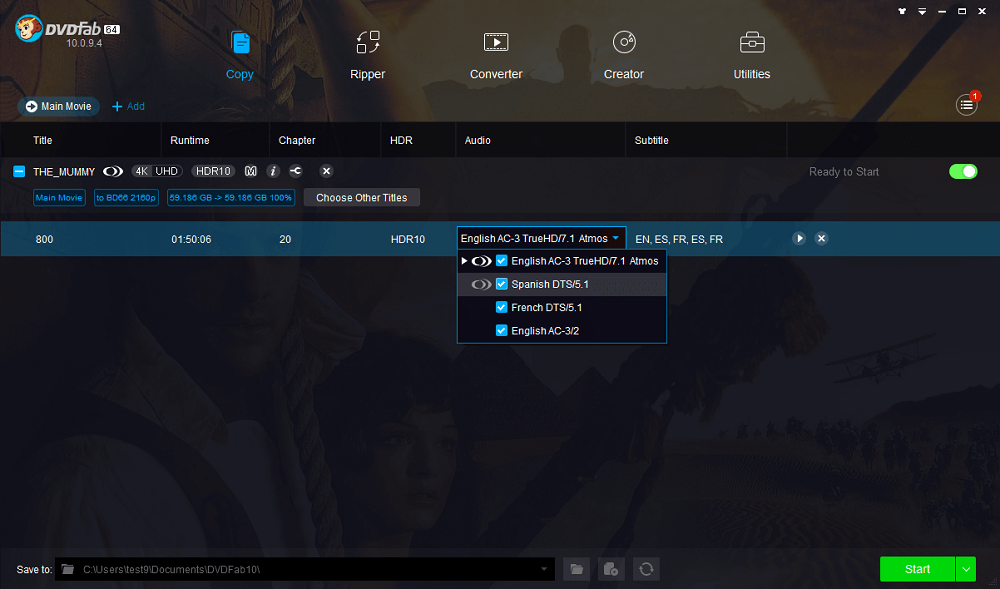Add a new source with Add

point(128,106)
